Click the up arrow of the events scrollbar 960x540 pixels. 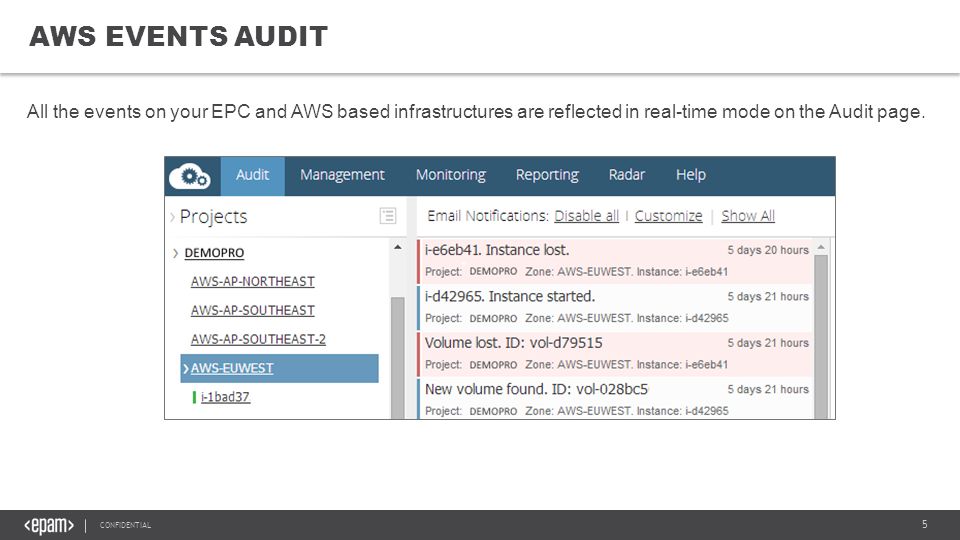tap(821, 247)
